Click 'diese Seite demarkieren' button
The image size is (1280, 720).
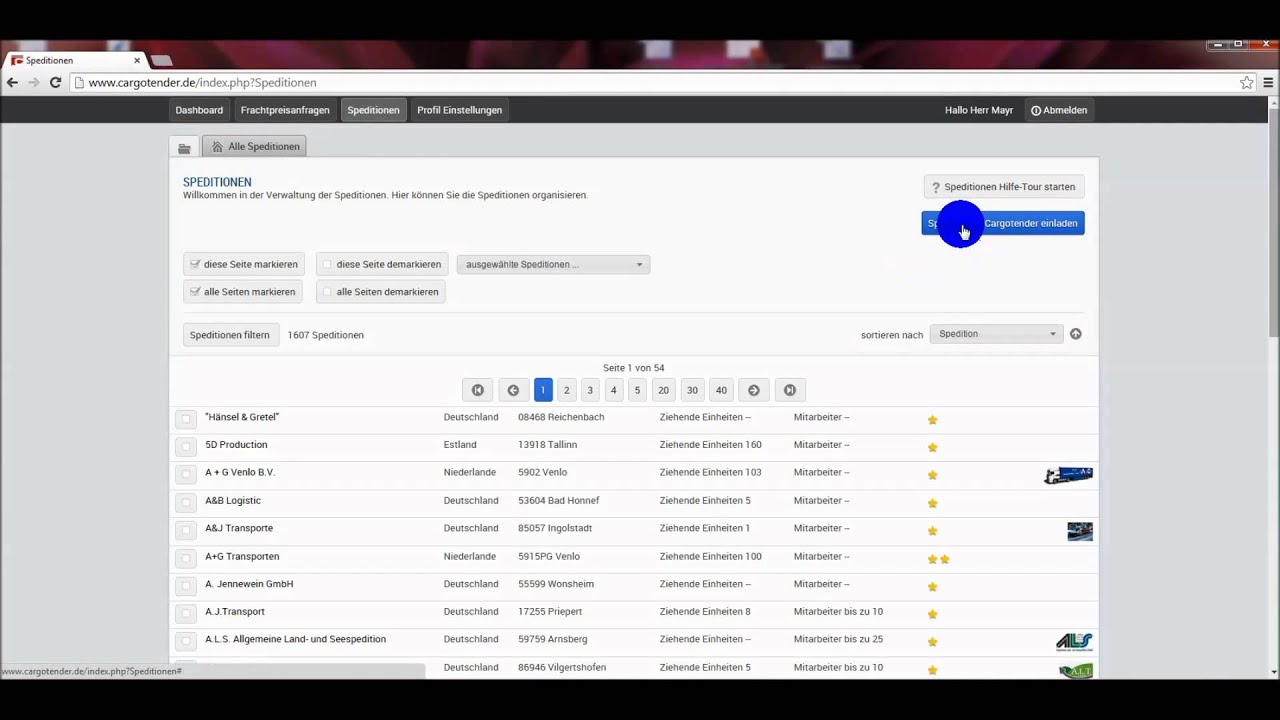pyautogui.click(x=382, y=265)
